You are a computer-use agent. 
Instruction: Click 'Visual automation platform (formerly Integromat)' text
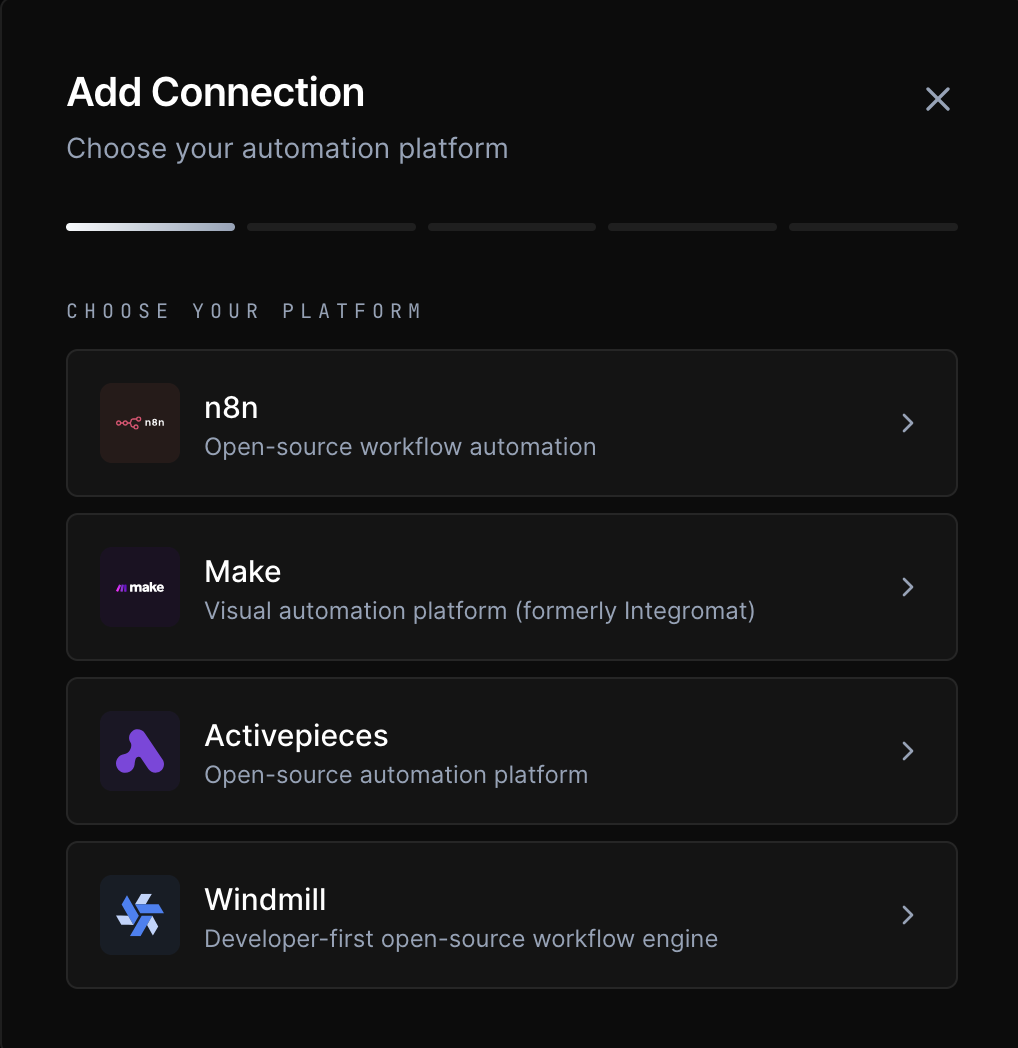point(479,610)
